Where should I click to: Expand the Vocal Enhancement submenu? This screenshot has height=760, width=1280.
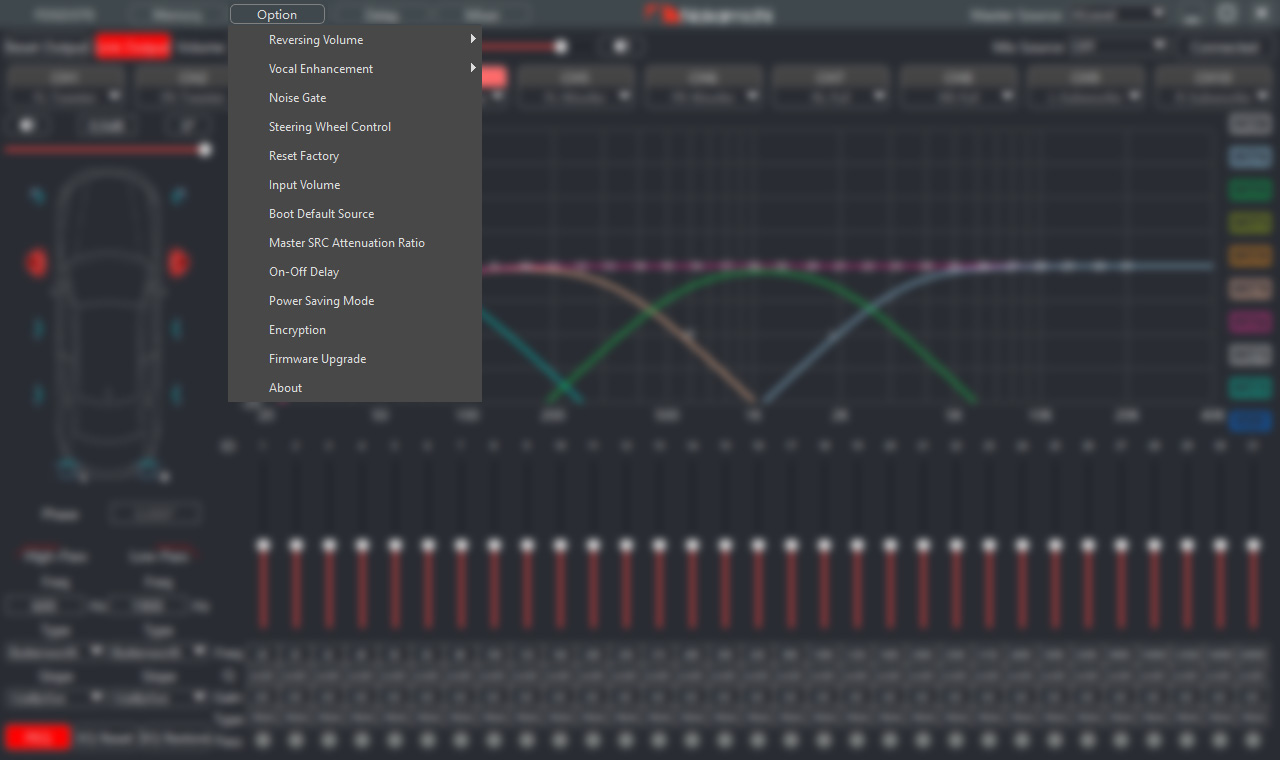click(x=321, y=69)
